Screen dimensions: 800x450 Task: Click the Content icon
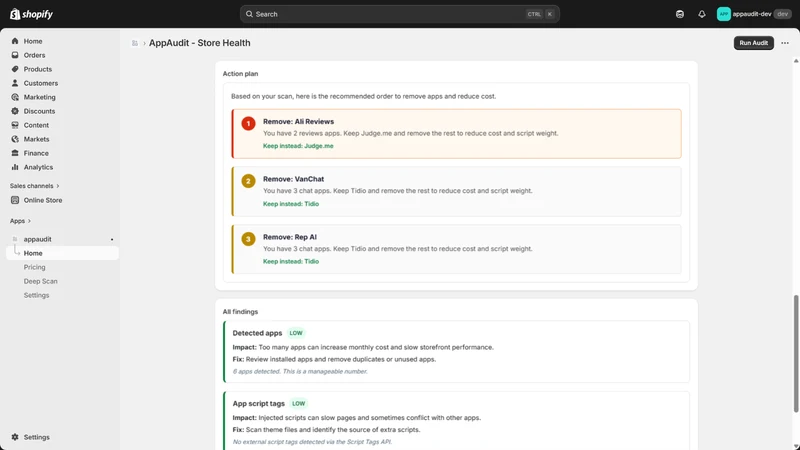coord(15,125)
